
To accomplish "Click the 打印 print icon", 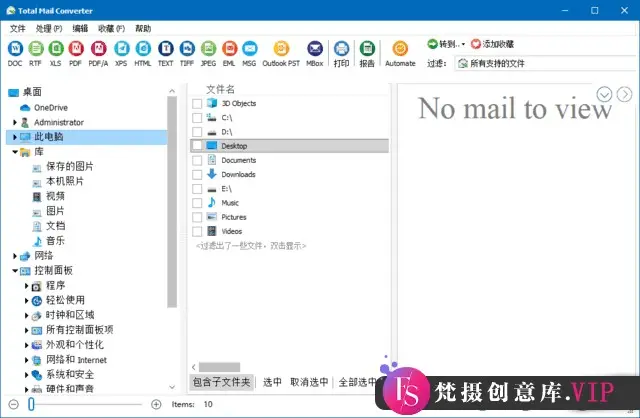I will 342,53.
